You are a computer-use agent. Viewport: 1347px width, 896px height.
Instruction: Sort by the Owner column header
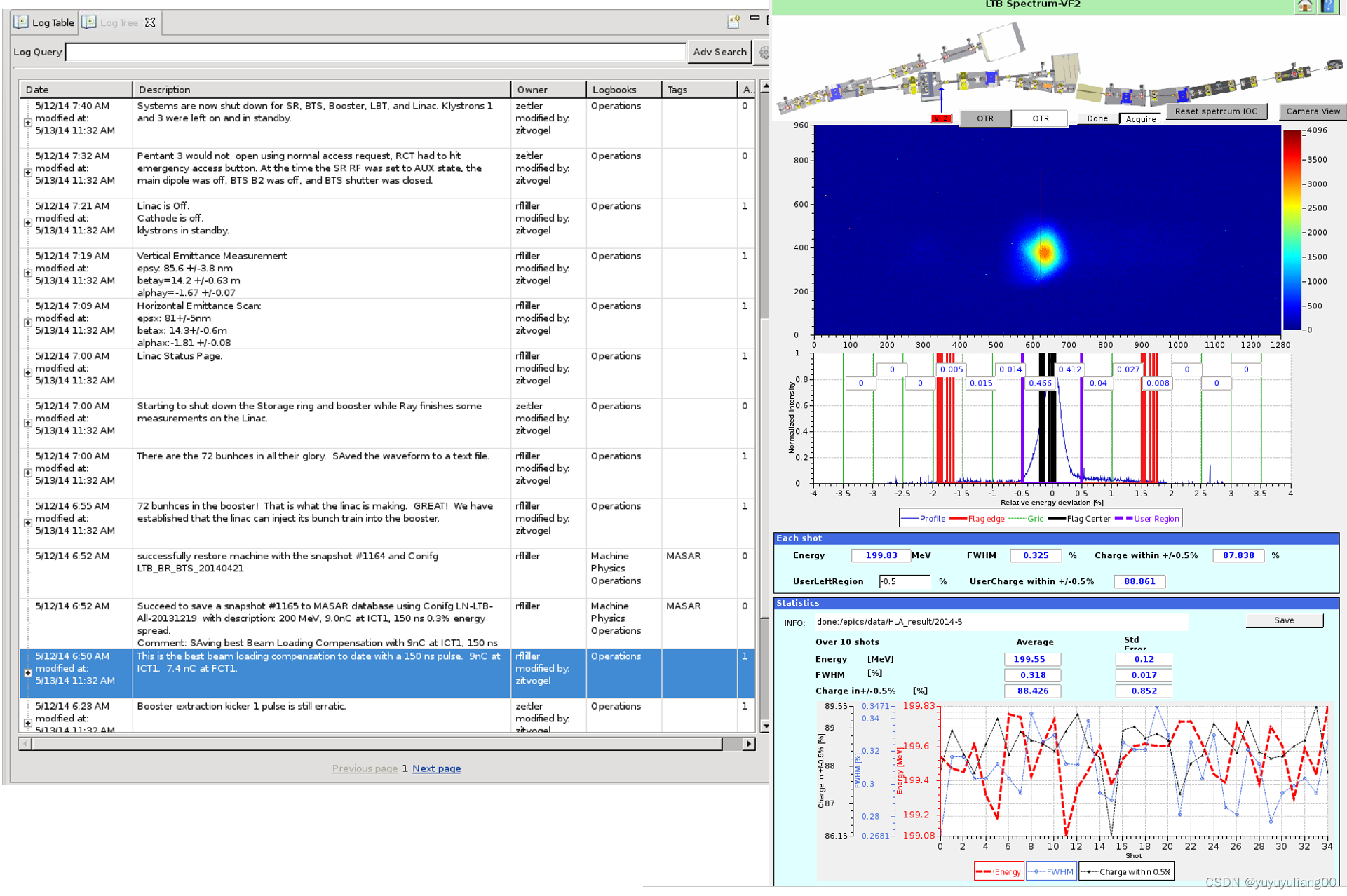[x=548, y=90]
